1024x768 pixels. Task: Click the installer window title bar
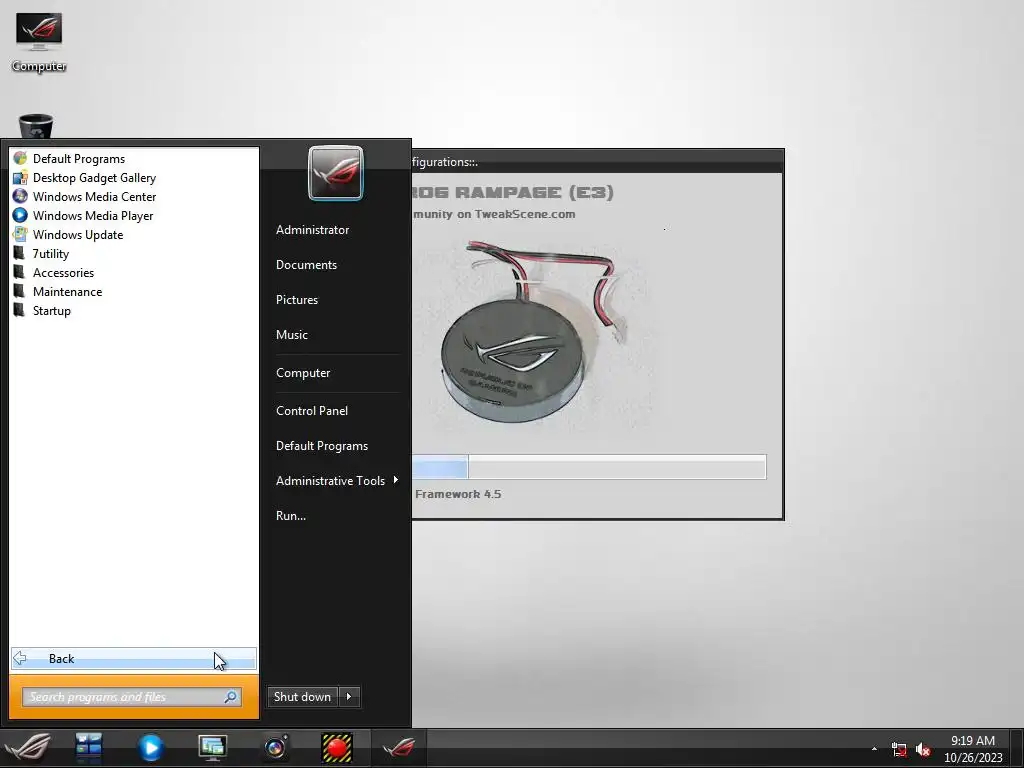tap(598, 161)
